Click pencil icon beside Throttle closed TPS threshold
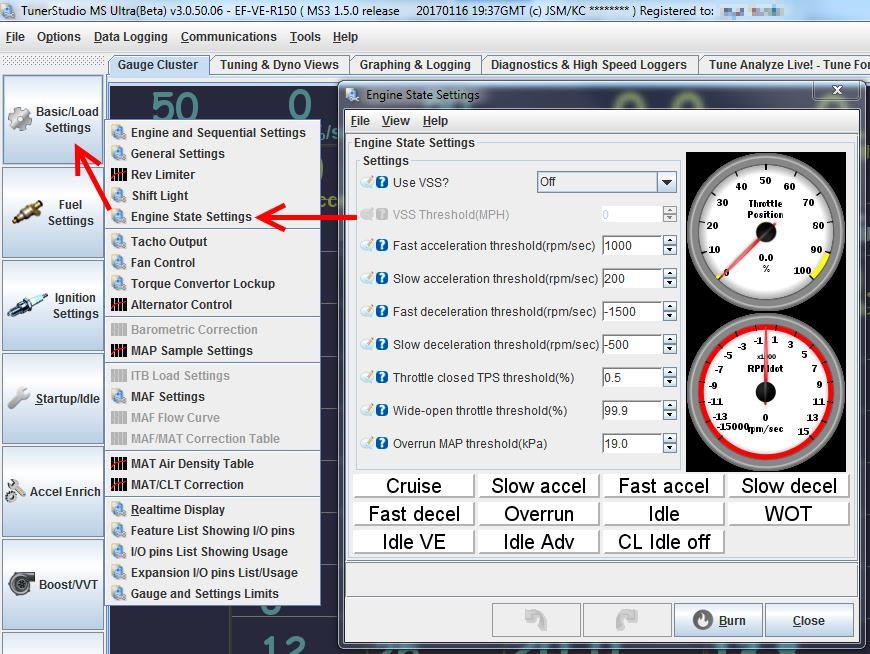The width and height of the screenshot is (870, 654). click(367, 377)
